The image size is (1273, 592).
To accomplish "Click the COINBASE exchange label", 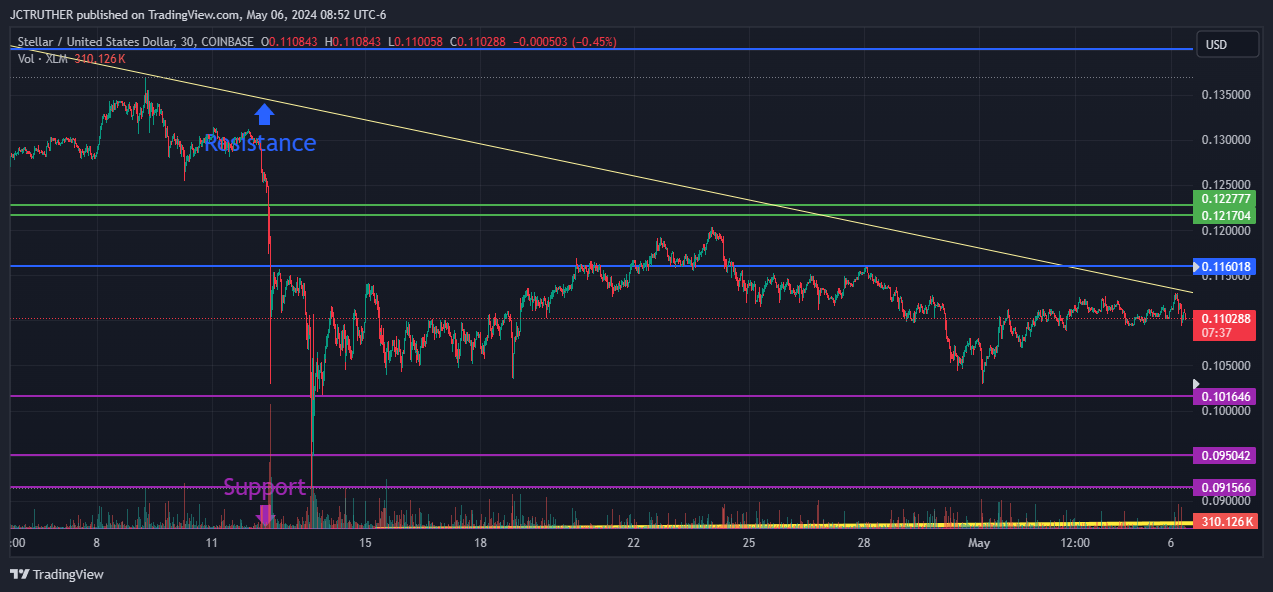I will (227, 42).
